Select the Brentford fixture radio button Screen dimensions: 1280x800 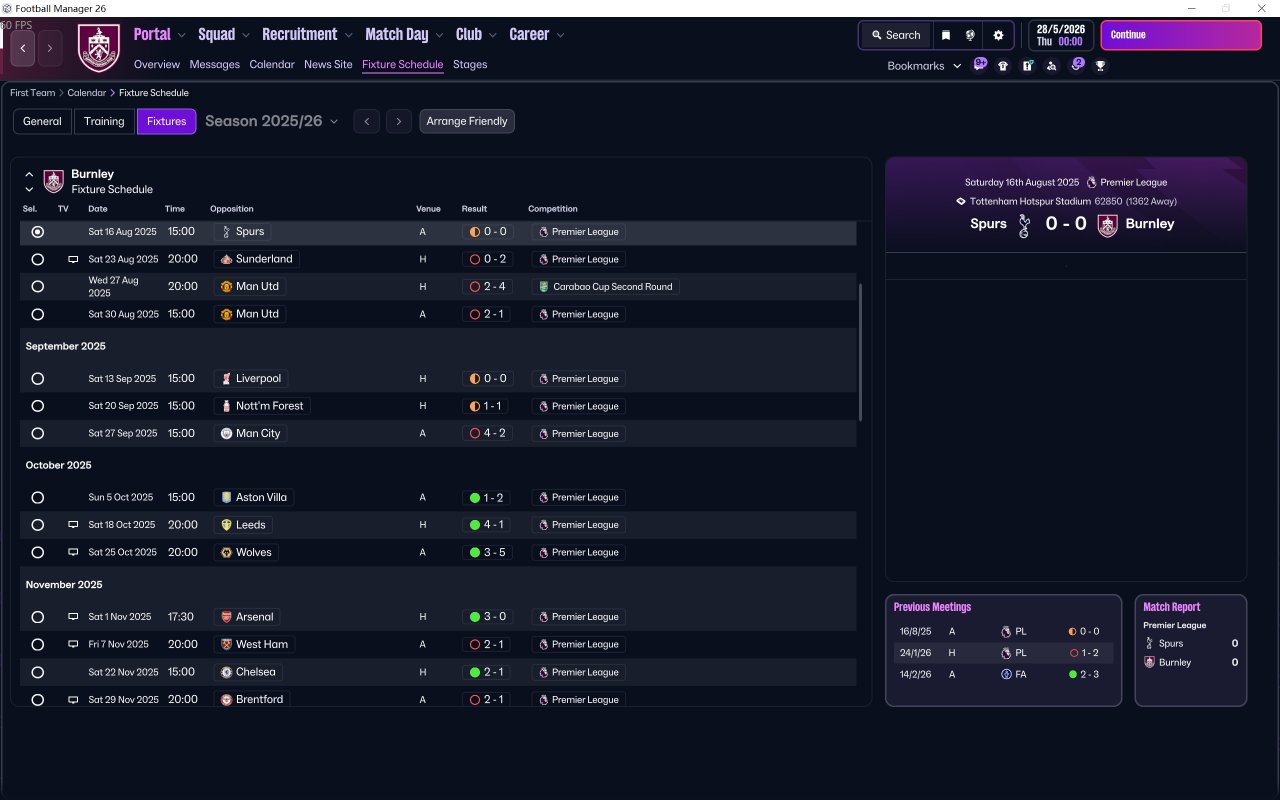[38, 700]
